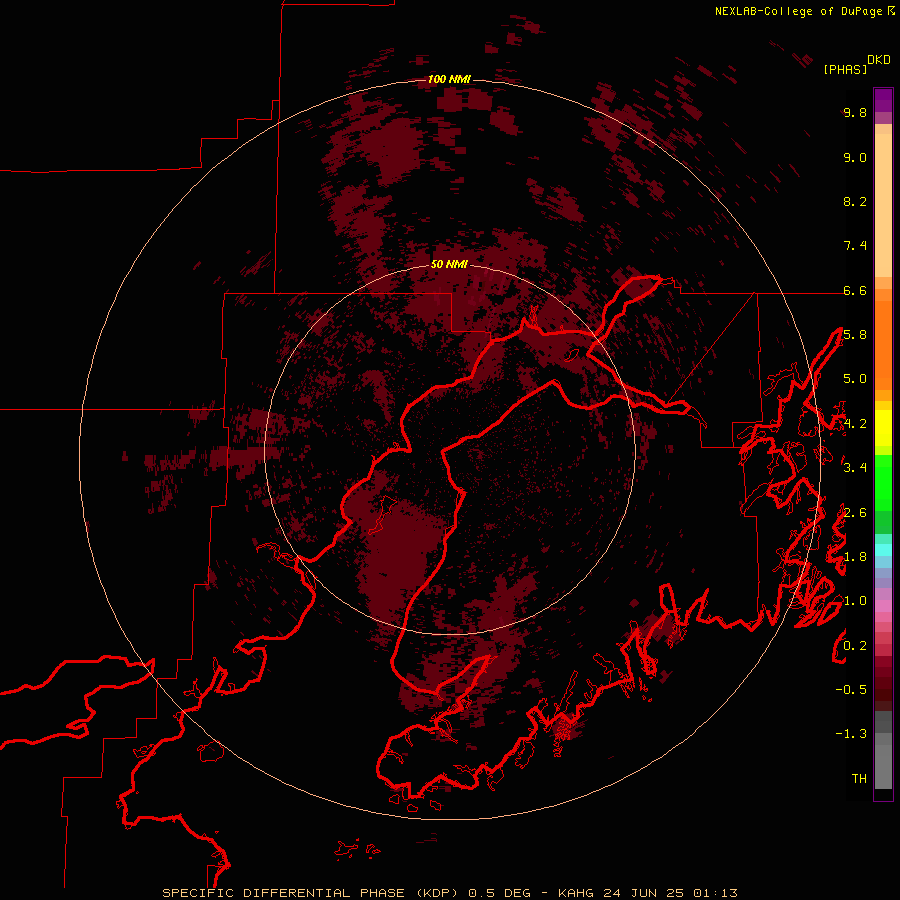
Task: Click the 1.0 scale value
Action: tap(855, 601)
